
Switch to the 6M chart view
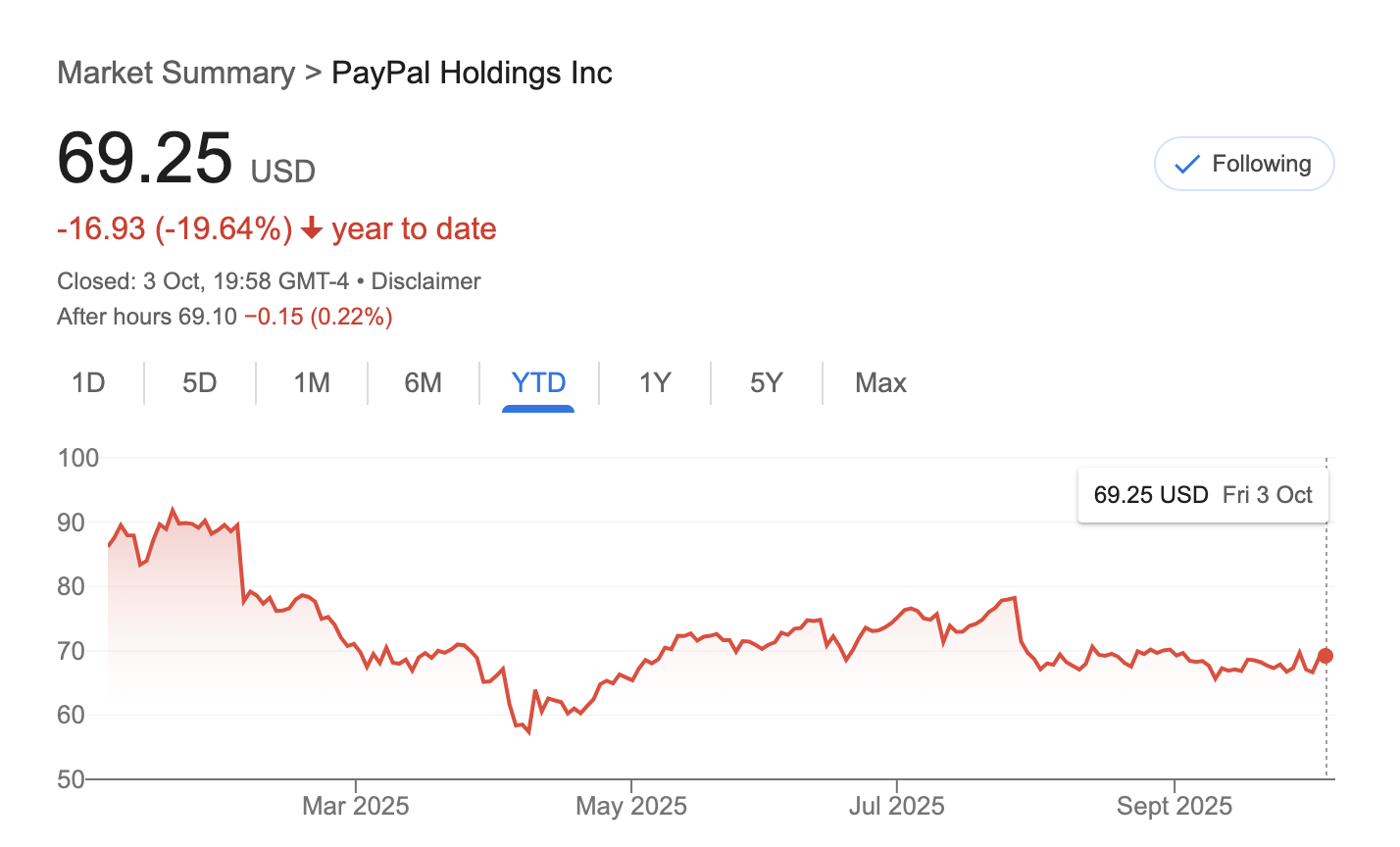424,383
